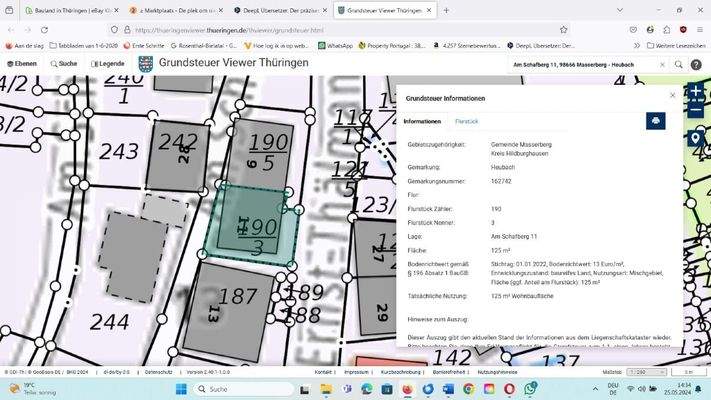
Task: Select parcel 187 on the map
Action: tap(237, 296)
